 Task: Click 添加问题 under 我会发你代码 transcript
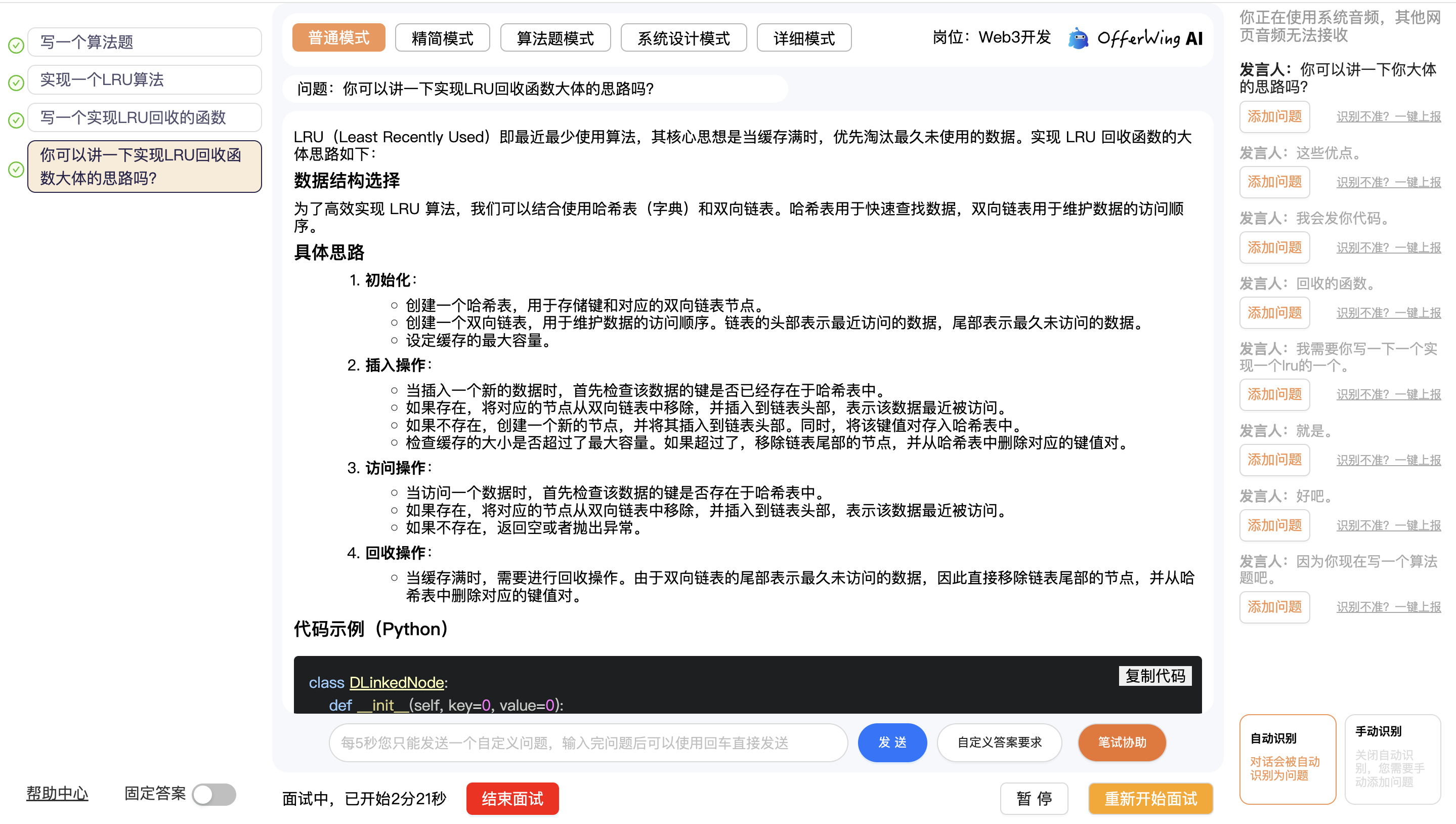(x=1274, y=248)
